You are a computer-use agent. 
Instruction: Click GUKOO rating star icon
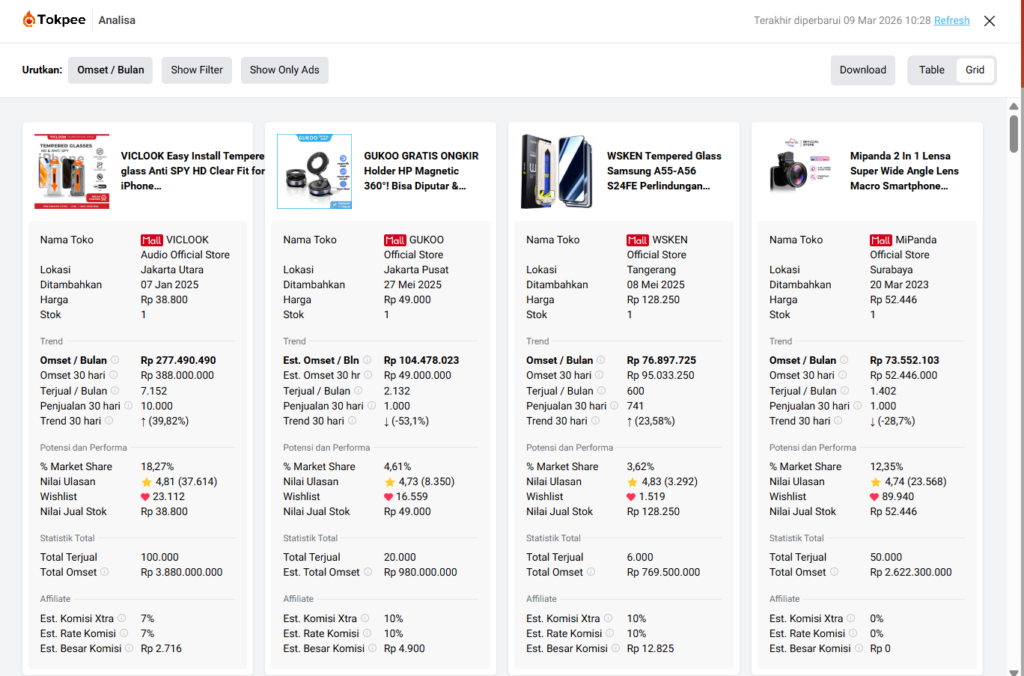(x=389, y=481)
